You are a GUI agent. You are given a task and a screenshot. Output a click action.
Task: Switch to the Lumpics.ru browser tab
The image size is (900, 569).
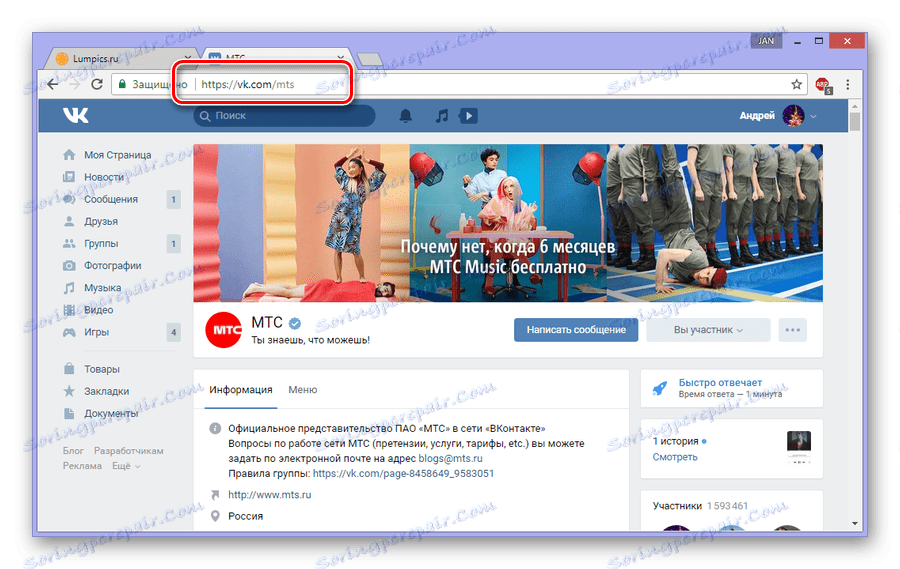point(122,58)
